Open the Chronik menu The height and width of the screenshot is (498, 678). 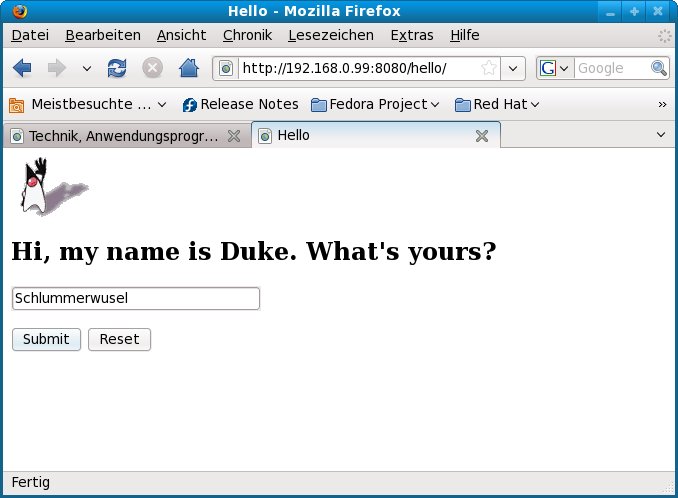[247, 35]
